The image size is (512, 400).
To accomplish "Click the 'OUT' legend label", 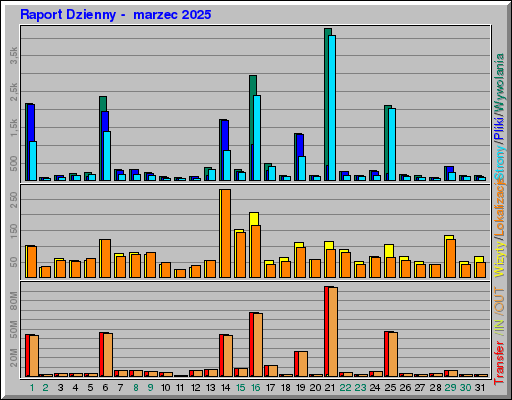I will (x=500, y=300).
